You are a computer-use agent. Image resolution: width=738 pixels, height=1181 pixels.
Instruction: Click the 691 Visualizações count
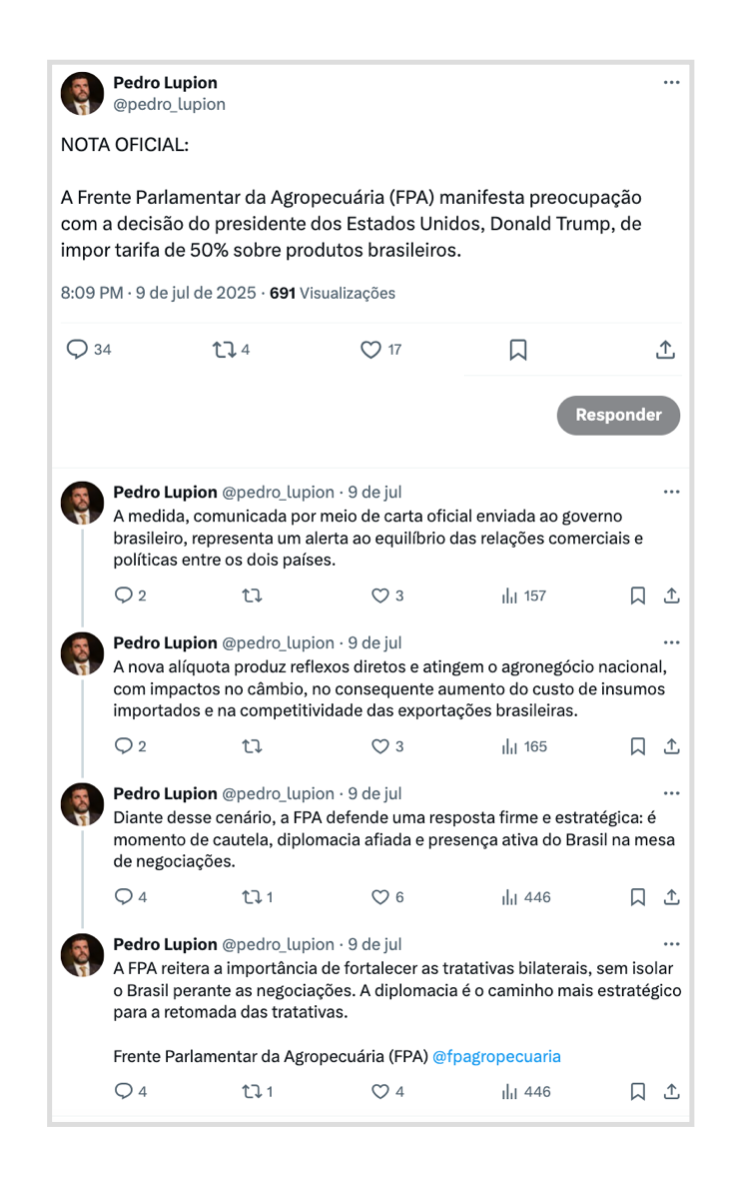click(x=332, y=293)
